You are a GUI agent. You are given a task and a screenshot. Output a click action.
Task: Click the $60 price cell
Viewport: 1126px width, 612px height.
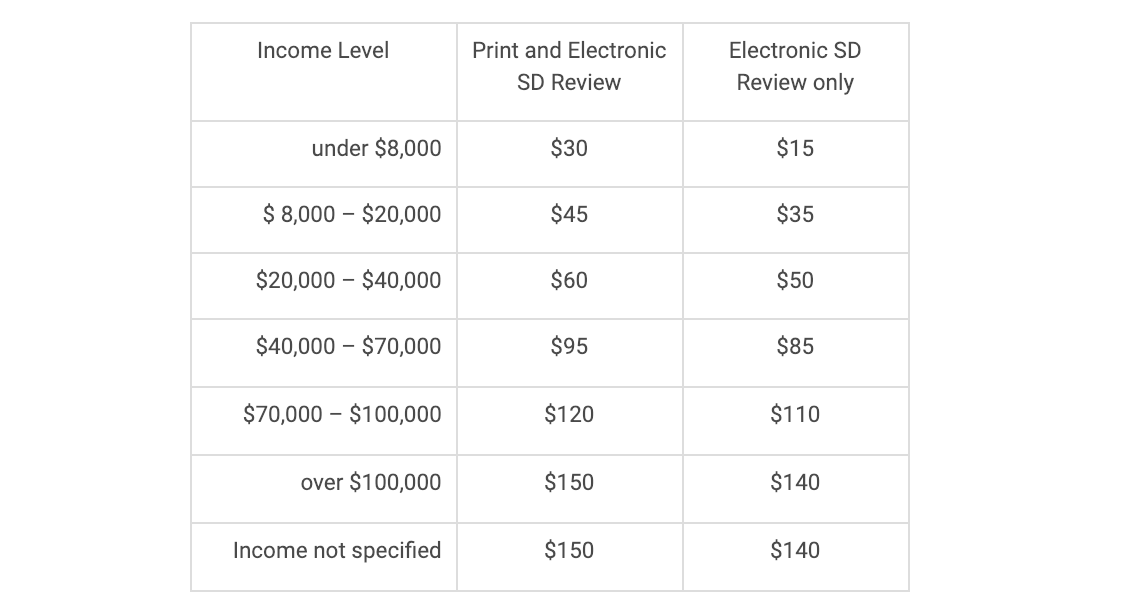click(x=569, y=281)
